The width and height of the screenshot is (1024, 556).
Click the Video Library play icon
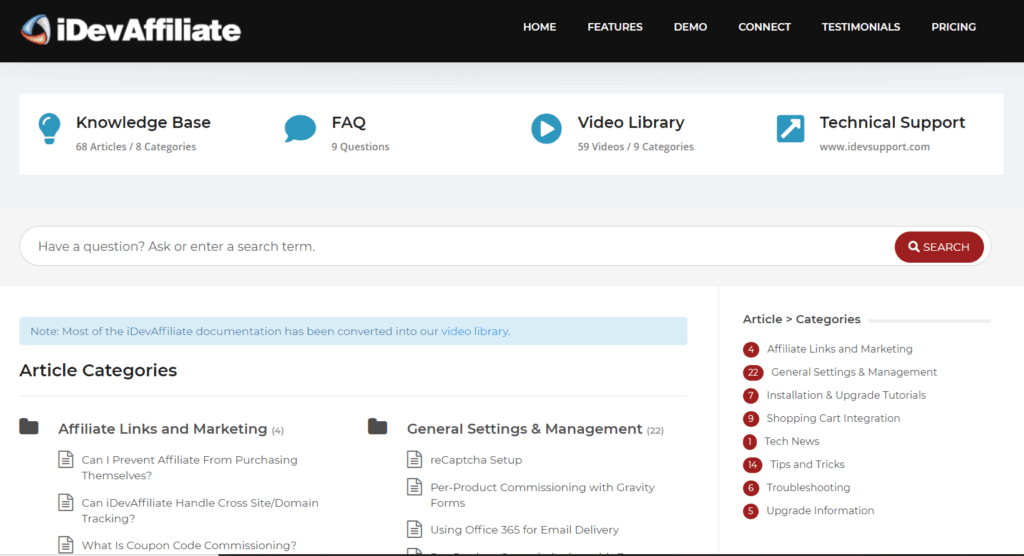coord(546,129)
